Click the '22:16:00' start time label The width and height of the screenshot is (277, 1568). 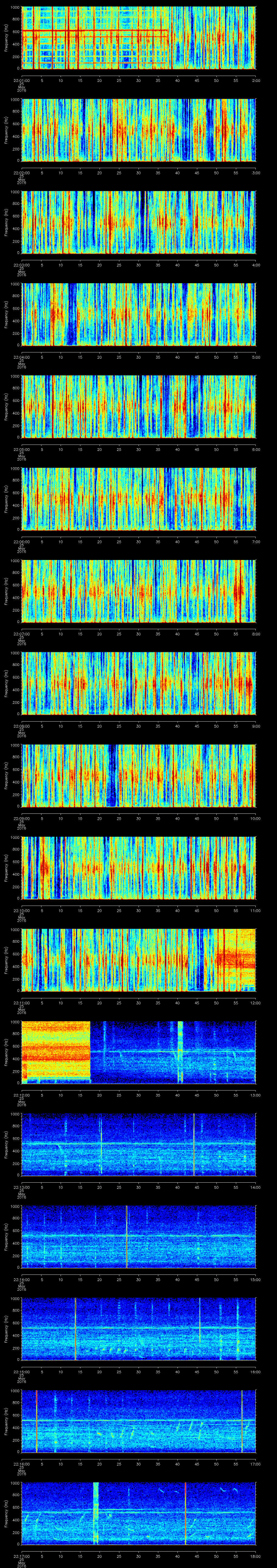[x=21, y=1464]
